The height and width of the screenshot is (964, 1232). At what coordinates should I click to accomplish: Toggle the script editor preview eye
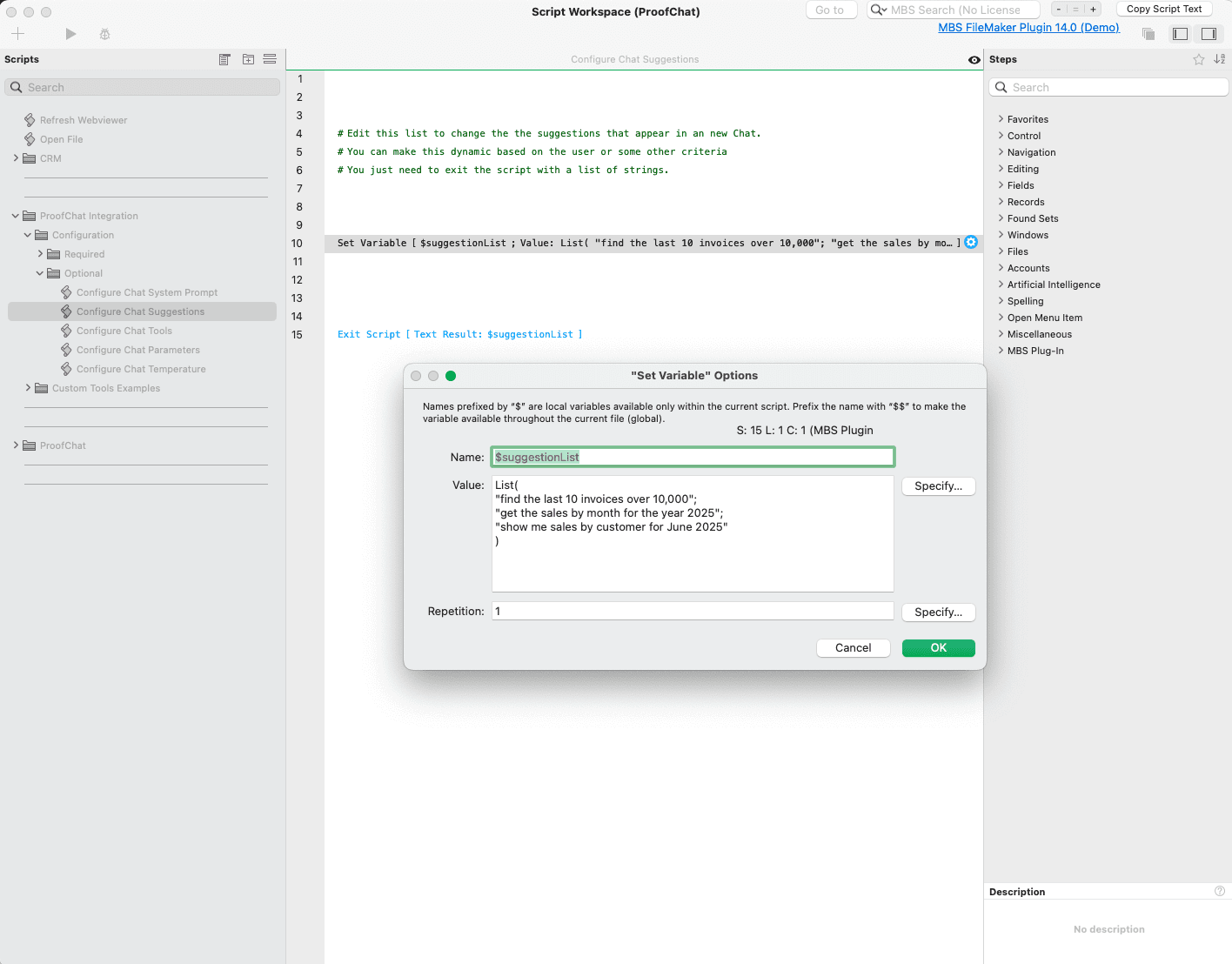point(974,59)
